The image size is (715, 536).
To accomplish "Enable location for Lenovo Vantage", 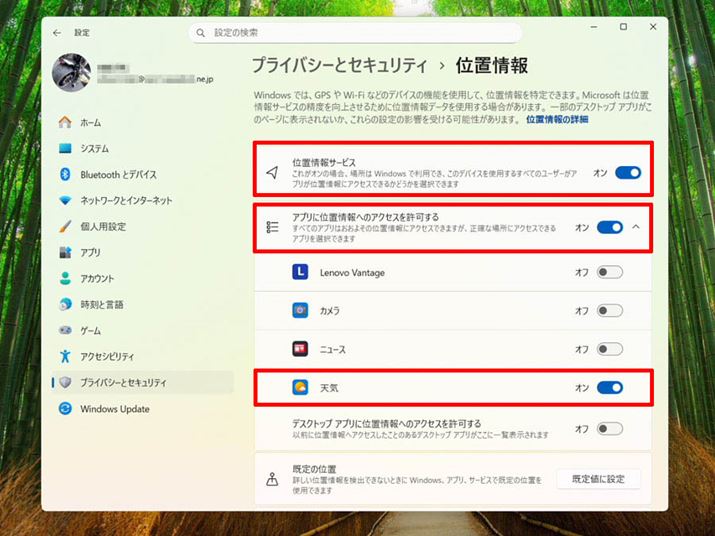I will tap(609, 272).
